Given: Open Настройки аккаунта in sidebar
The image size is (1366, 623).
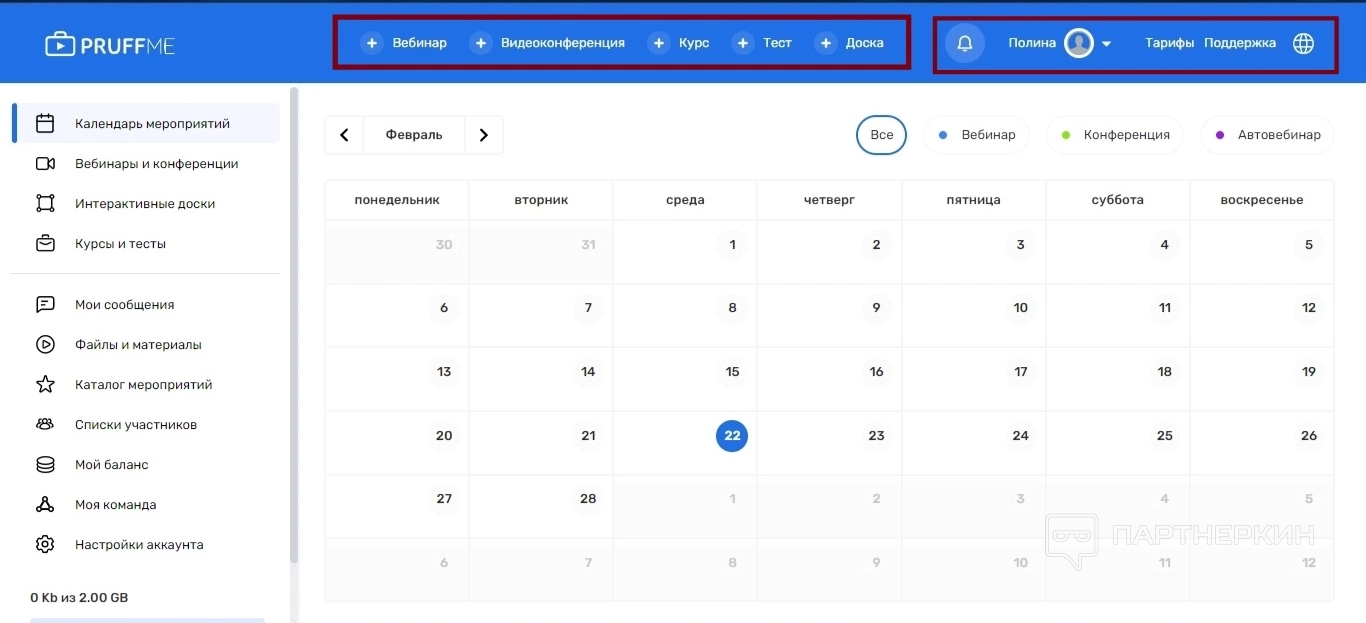Looking at the screenshot, I should [139, 545].
